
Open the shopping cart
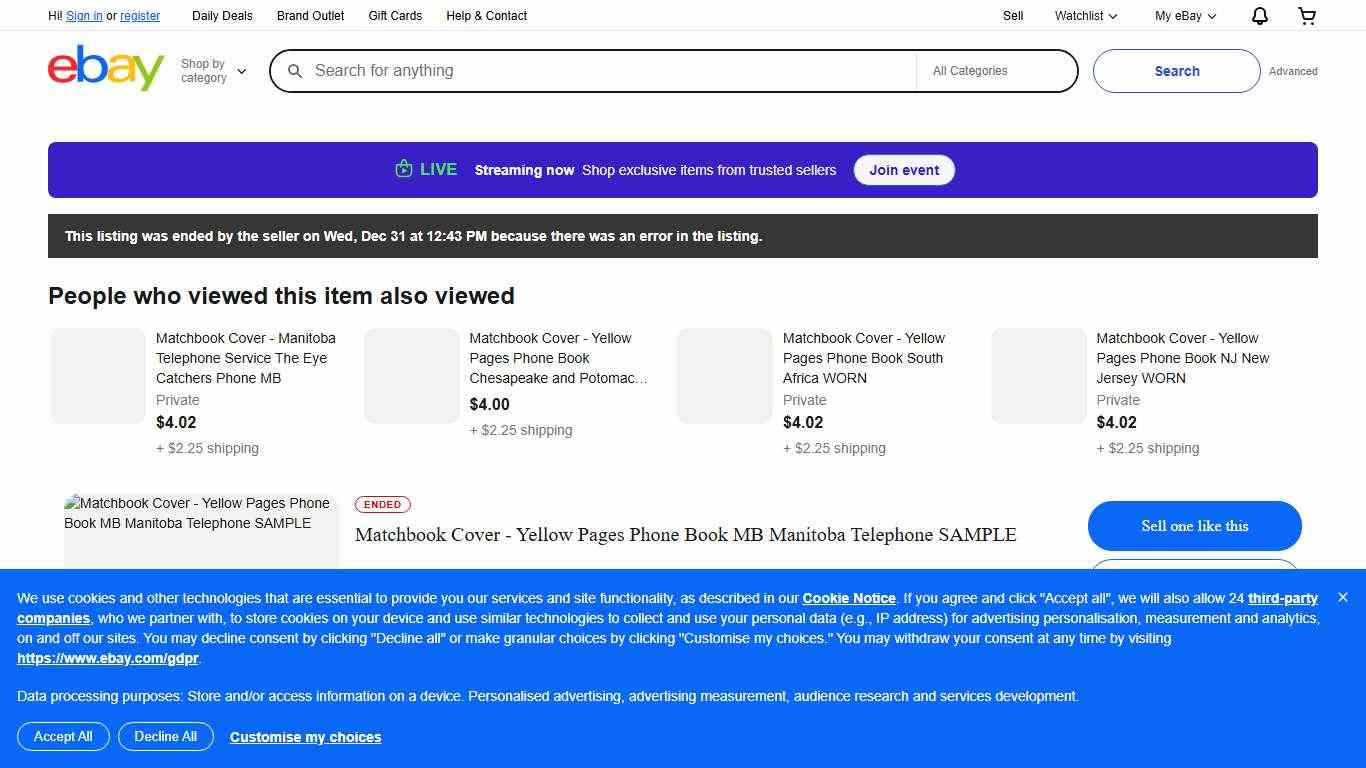1306,16
